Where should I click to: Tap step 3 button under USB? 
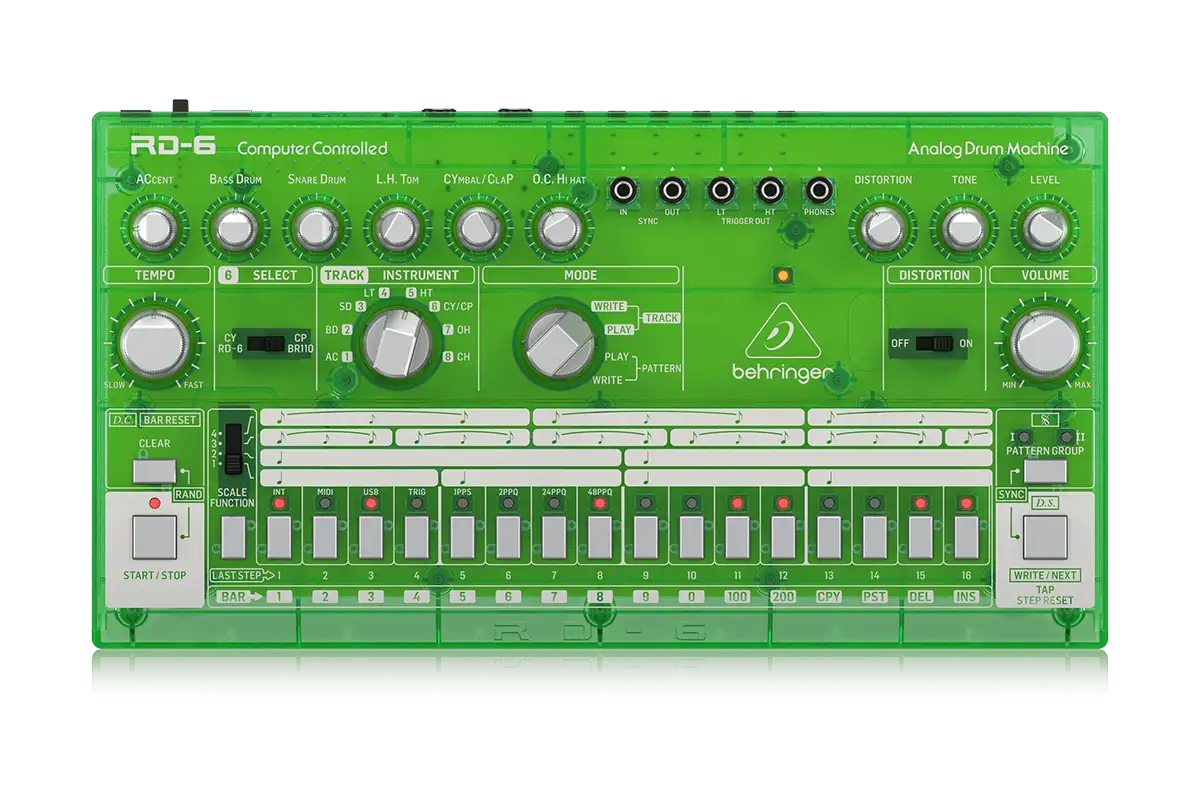click(371, 537)
